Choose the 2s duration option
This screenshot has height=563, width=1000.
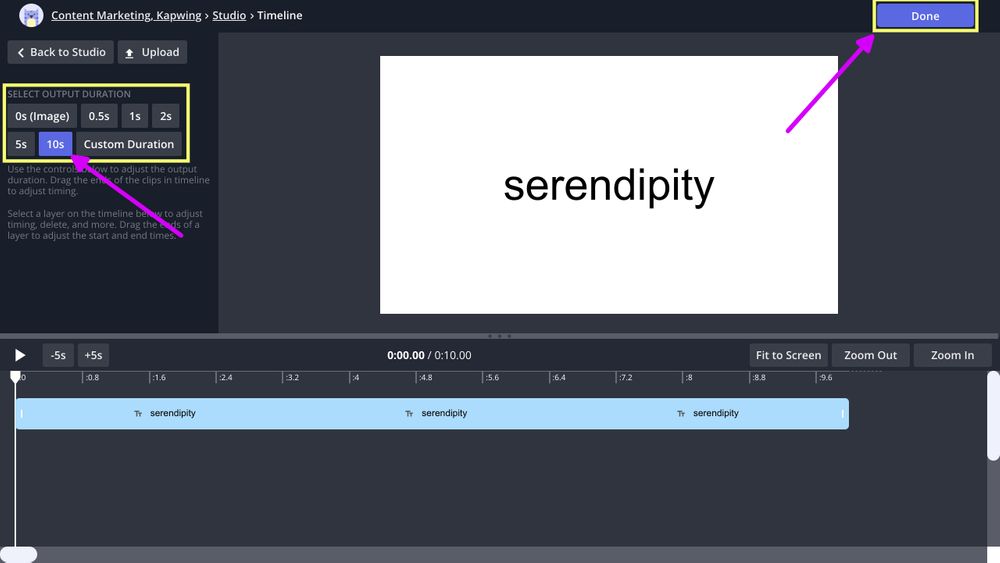pyautogui.click(x=166, y=116)
